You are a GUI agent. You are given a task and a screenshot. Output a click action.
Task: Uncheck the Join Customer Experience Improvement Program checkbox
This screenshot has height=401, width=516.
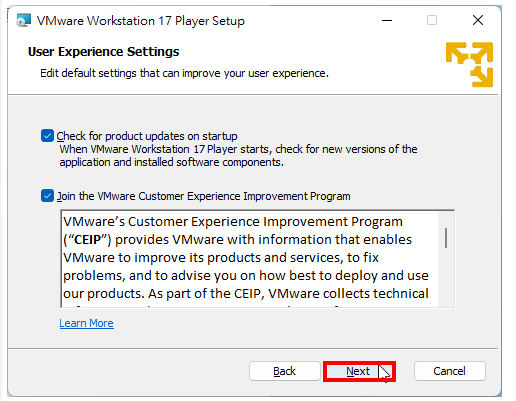(x=47, y=196)
